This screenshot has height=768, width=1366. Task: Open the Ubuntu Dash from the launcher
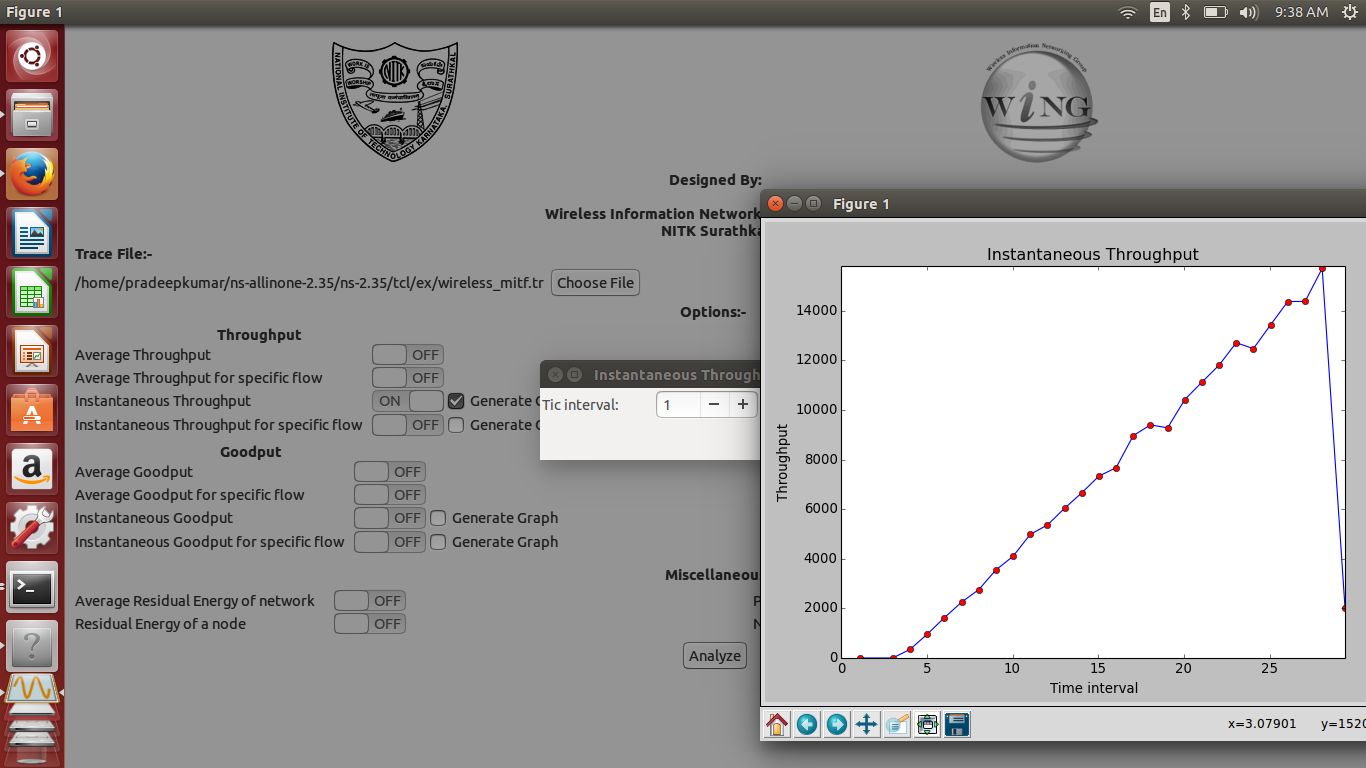pos(32,56)
